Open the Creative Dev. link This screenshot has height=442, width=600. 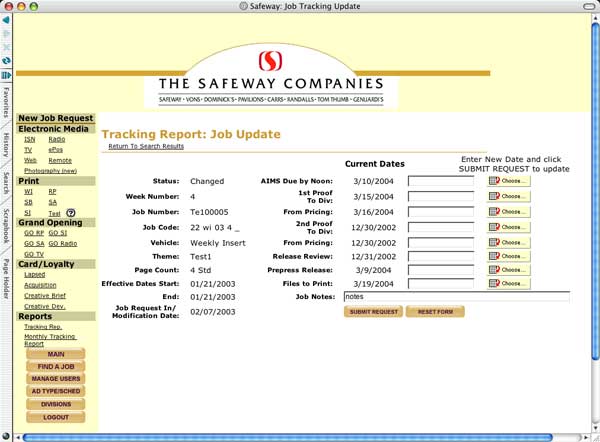click(45, 306)
